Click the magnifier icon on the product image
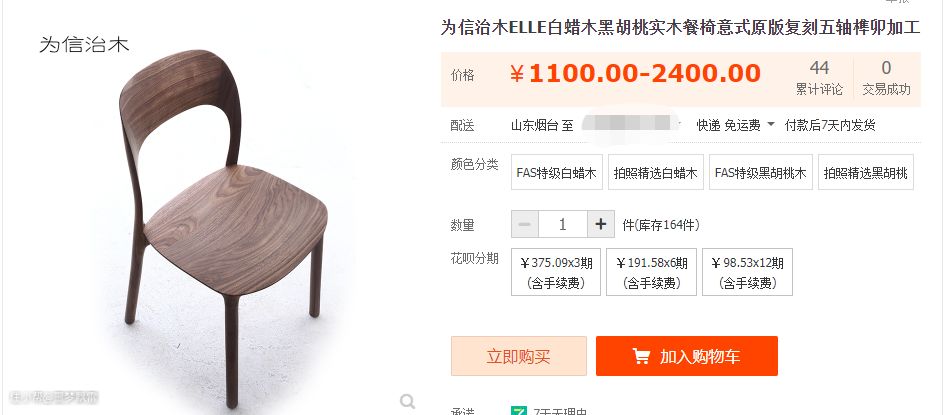 coord(408,401)
